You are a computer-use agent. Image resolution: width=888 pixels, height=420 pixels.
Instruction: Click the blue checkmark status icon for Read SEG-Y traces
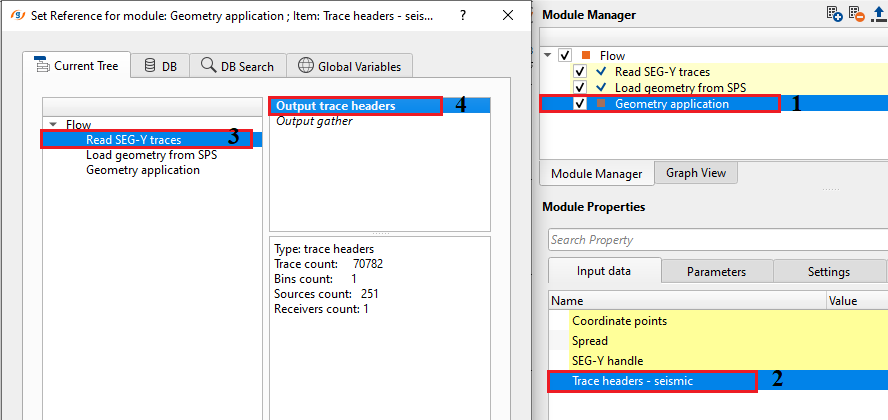pos(601,72)
